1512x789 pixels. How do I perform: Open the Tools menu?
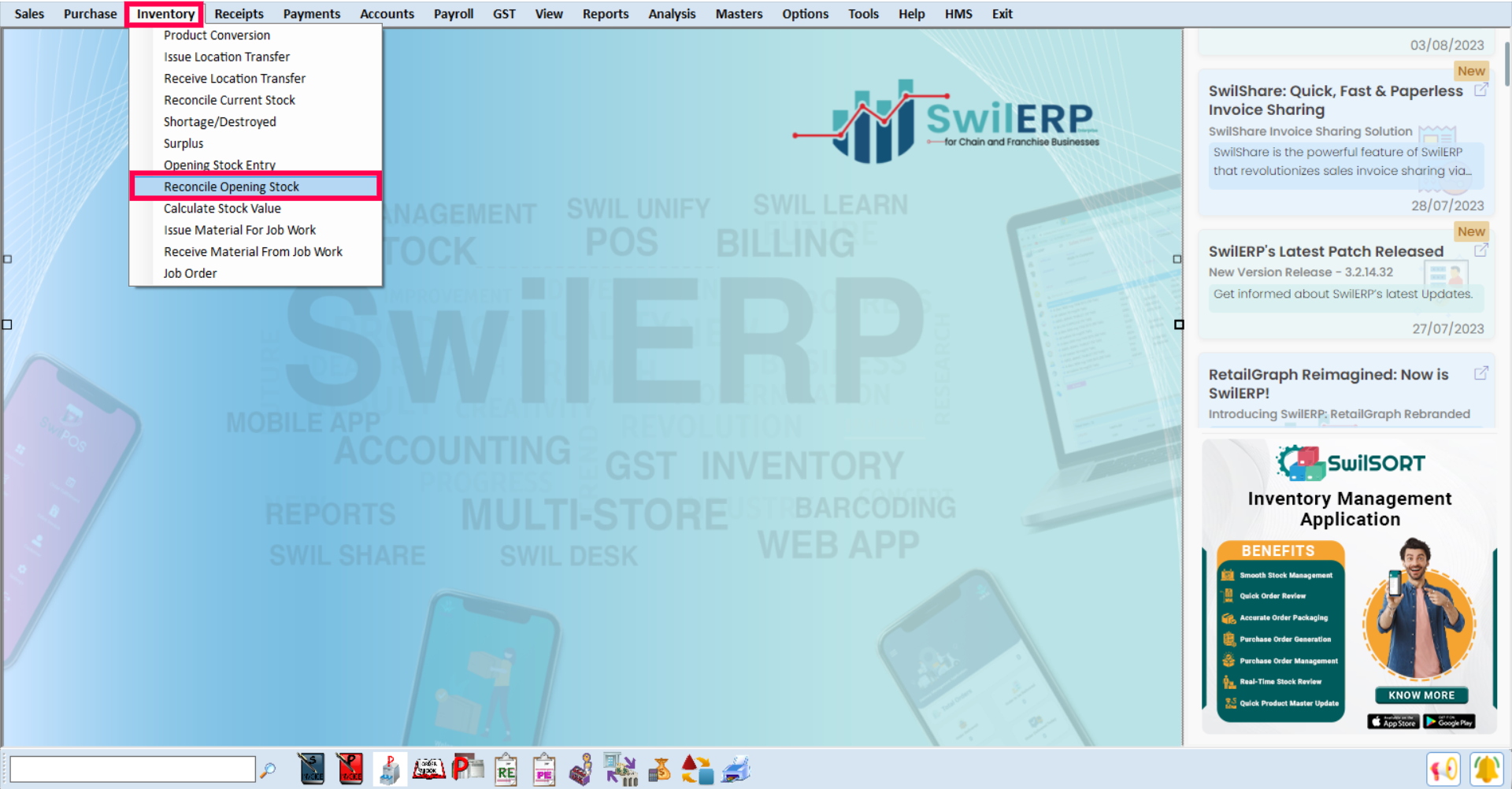[863, 13]
